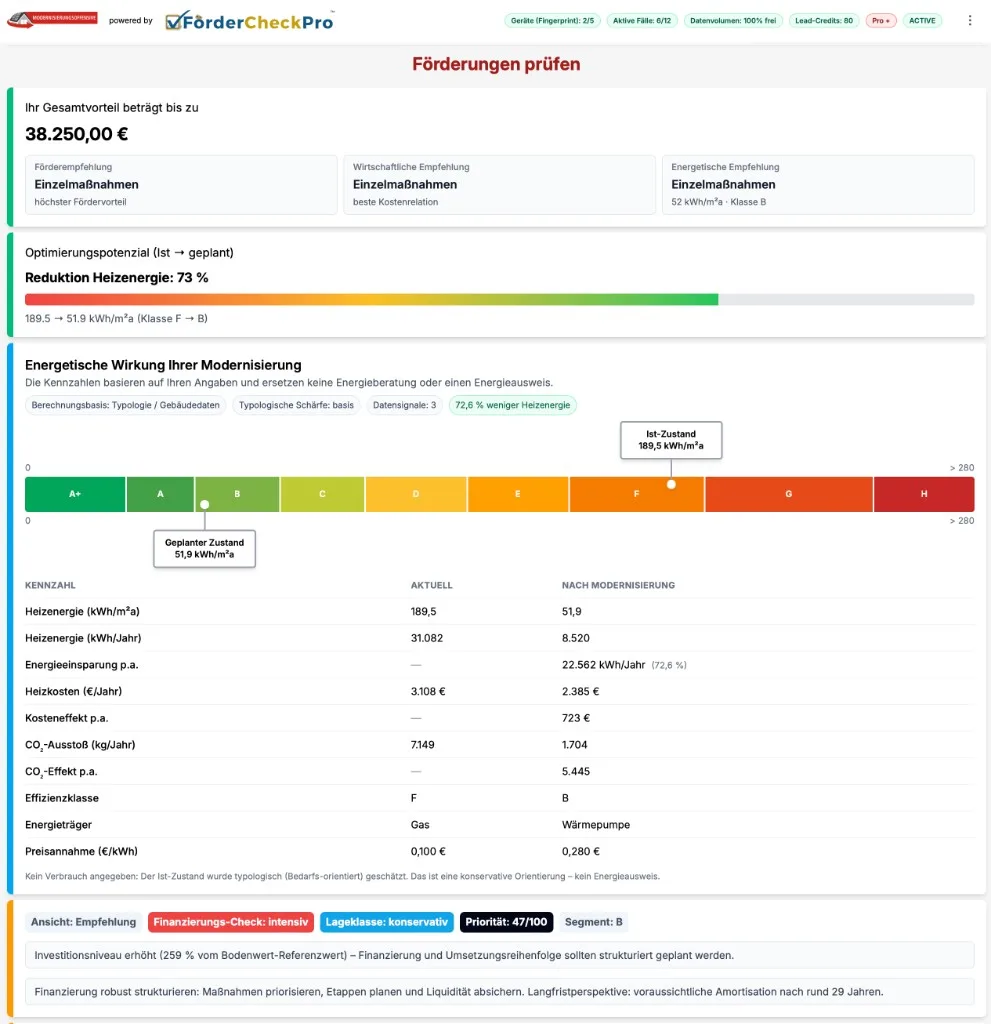The height and width of the screenshot is (1024, 991).
Task: Click the Priorität: 47/100 tag
Action: pyautogui.click(x=506, y=922)
